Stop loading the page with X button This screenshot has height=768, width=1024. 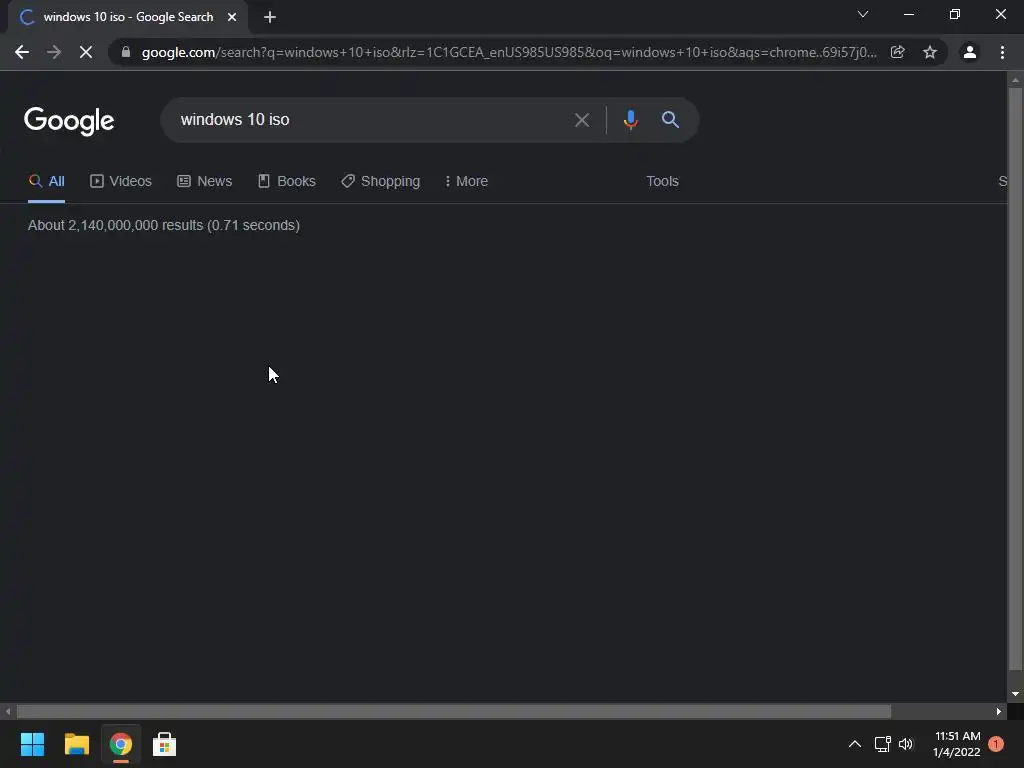pos(86,52)
